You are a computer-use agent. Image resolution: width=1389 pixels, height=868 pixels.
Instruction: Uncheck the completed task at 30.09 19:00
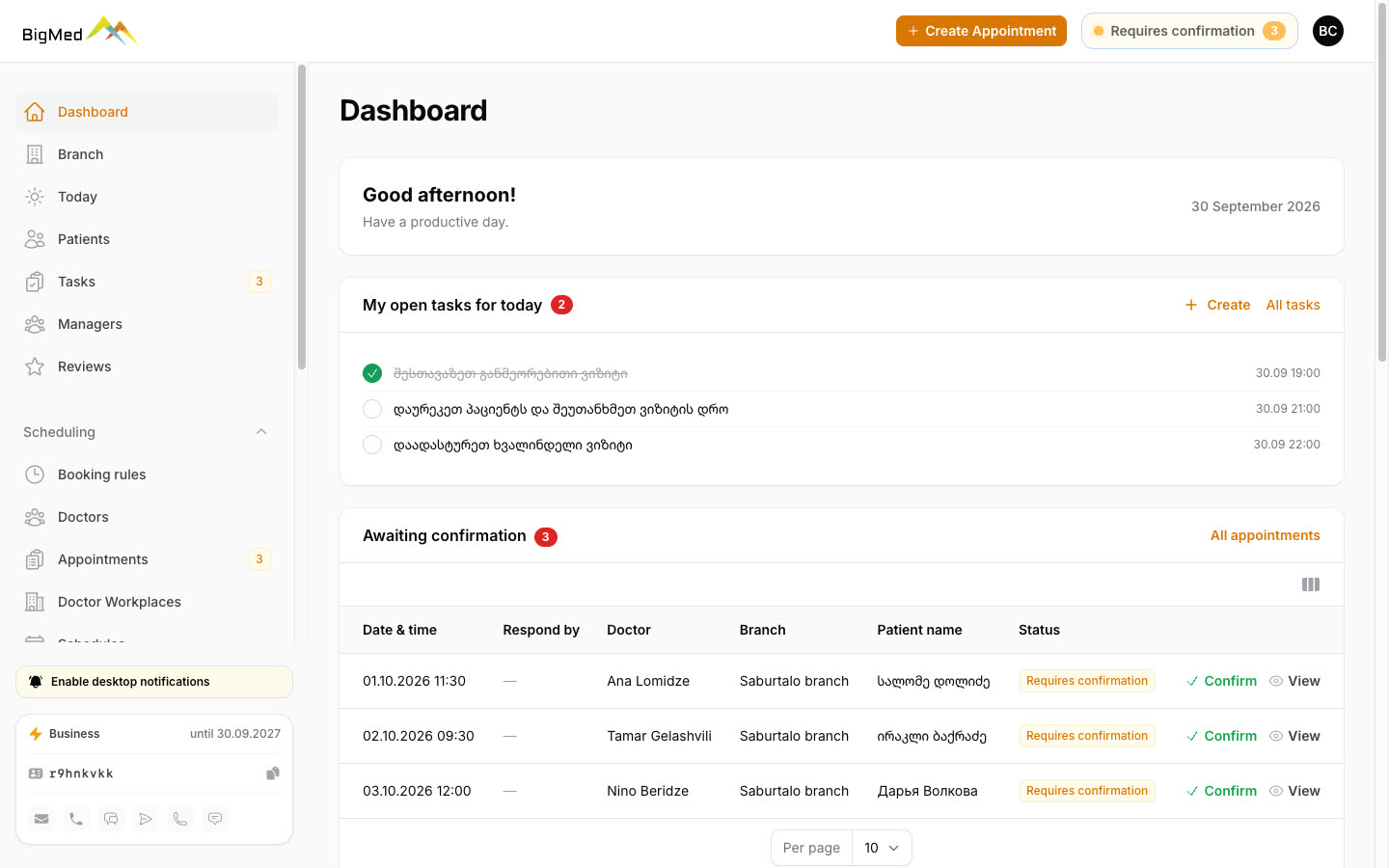pos(372,373)
